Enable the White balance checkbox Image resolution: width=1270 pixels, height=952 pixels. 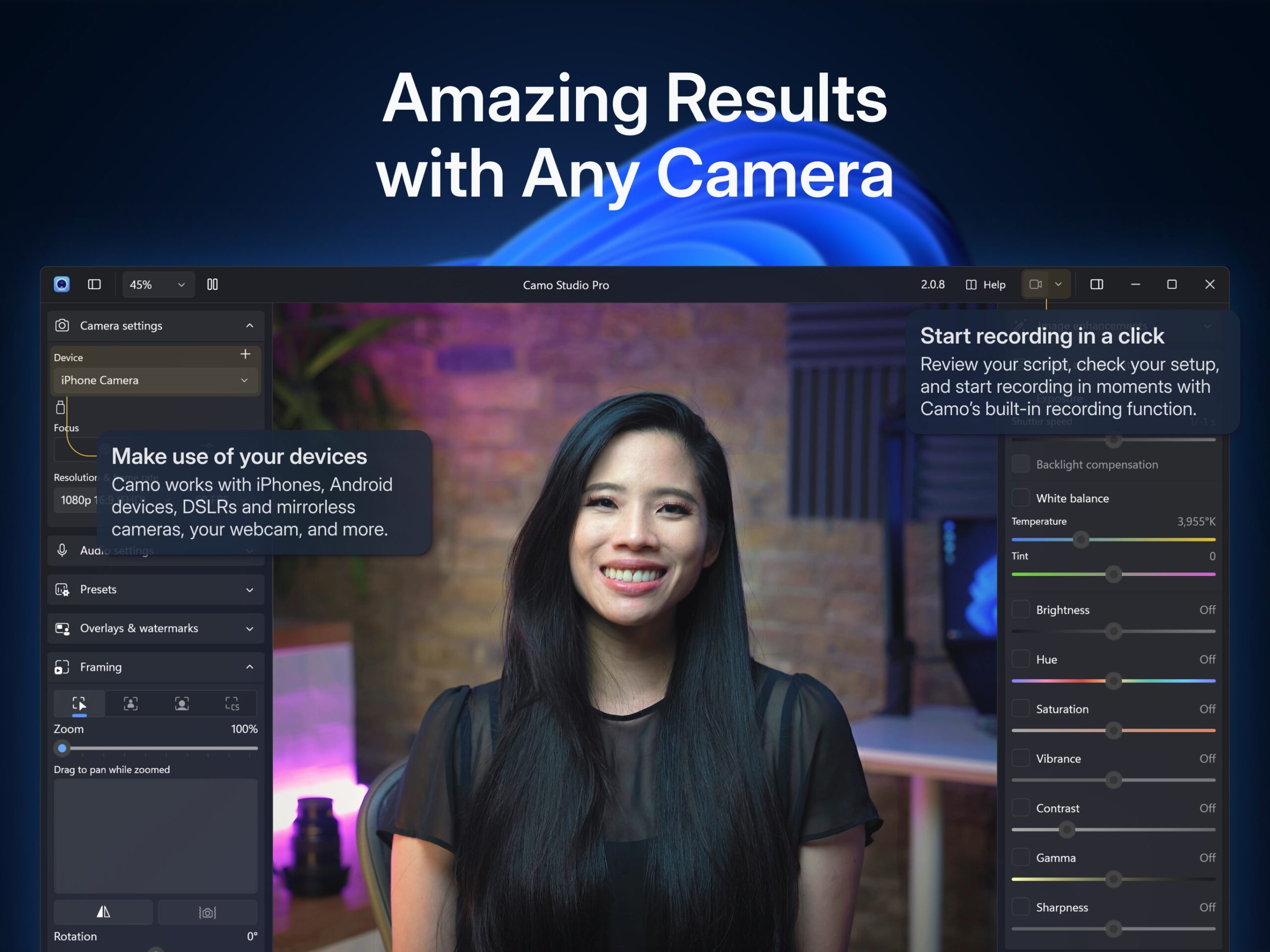(1020, 498)
